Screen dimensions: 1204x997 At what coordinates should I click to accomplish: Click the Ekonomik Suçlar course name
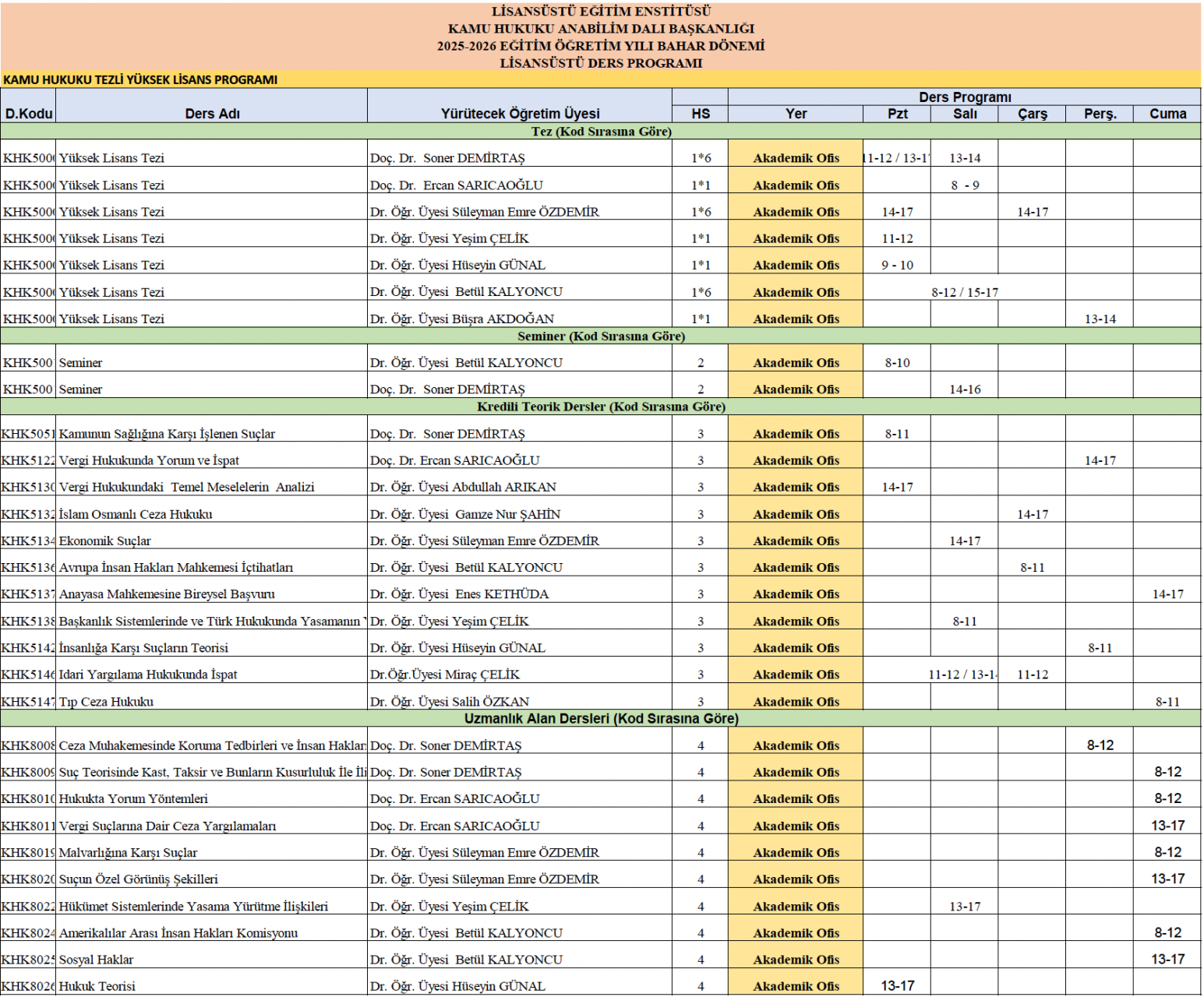pyautogui.click(x=105, y=541)
